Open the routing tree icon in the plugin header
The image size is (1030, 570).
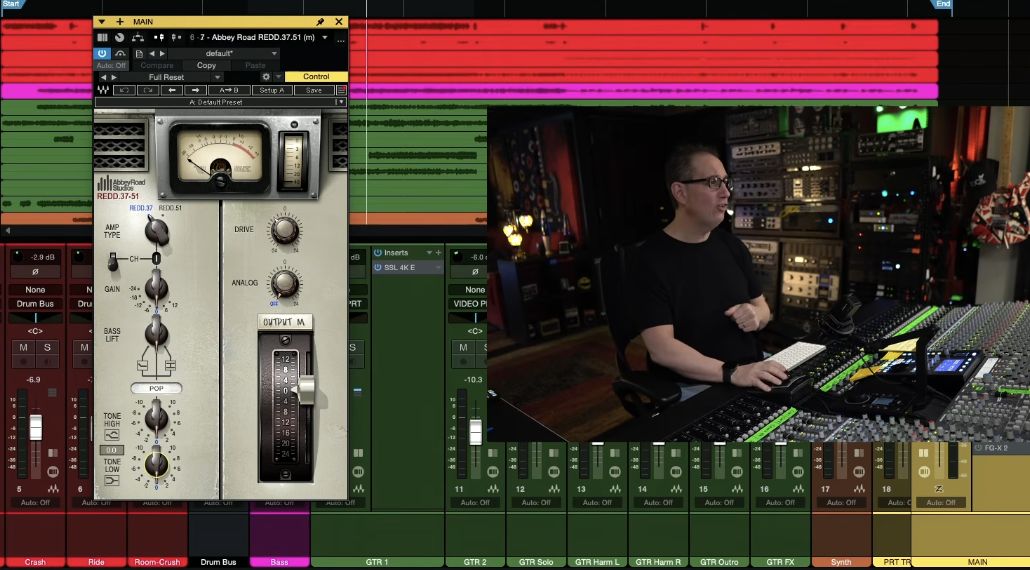click(x=137, y=37)
